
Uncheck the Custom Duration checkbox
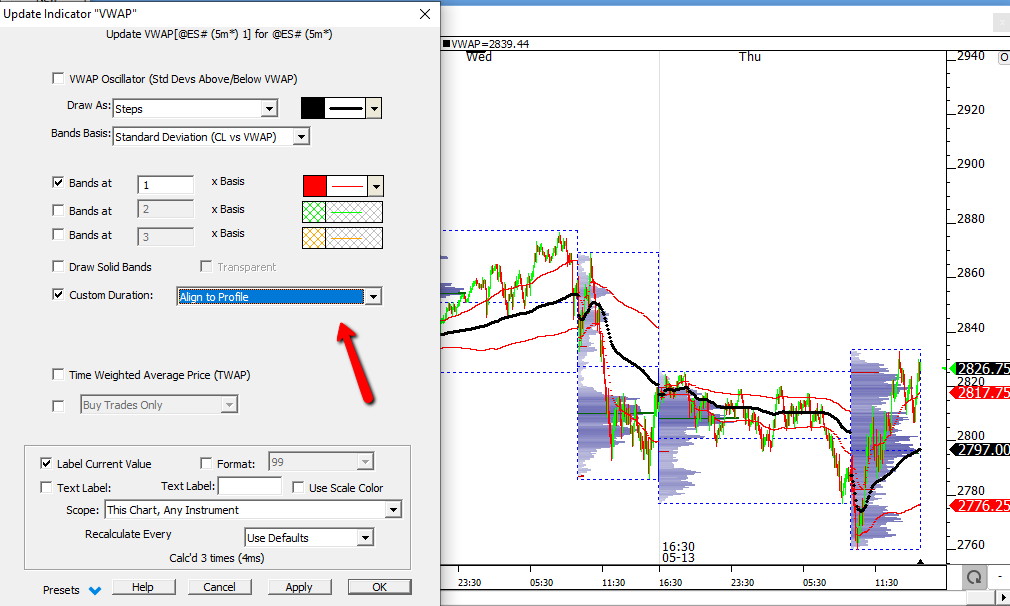pyautogui.click(x=57, y=295)
